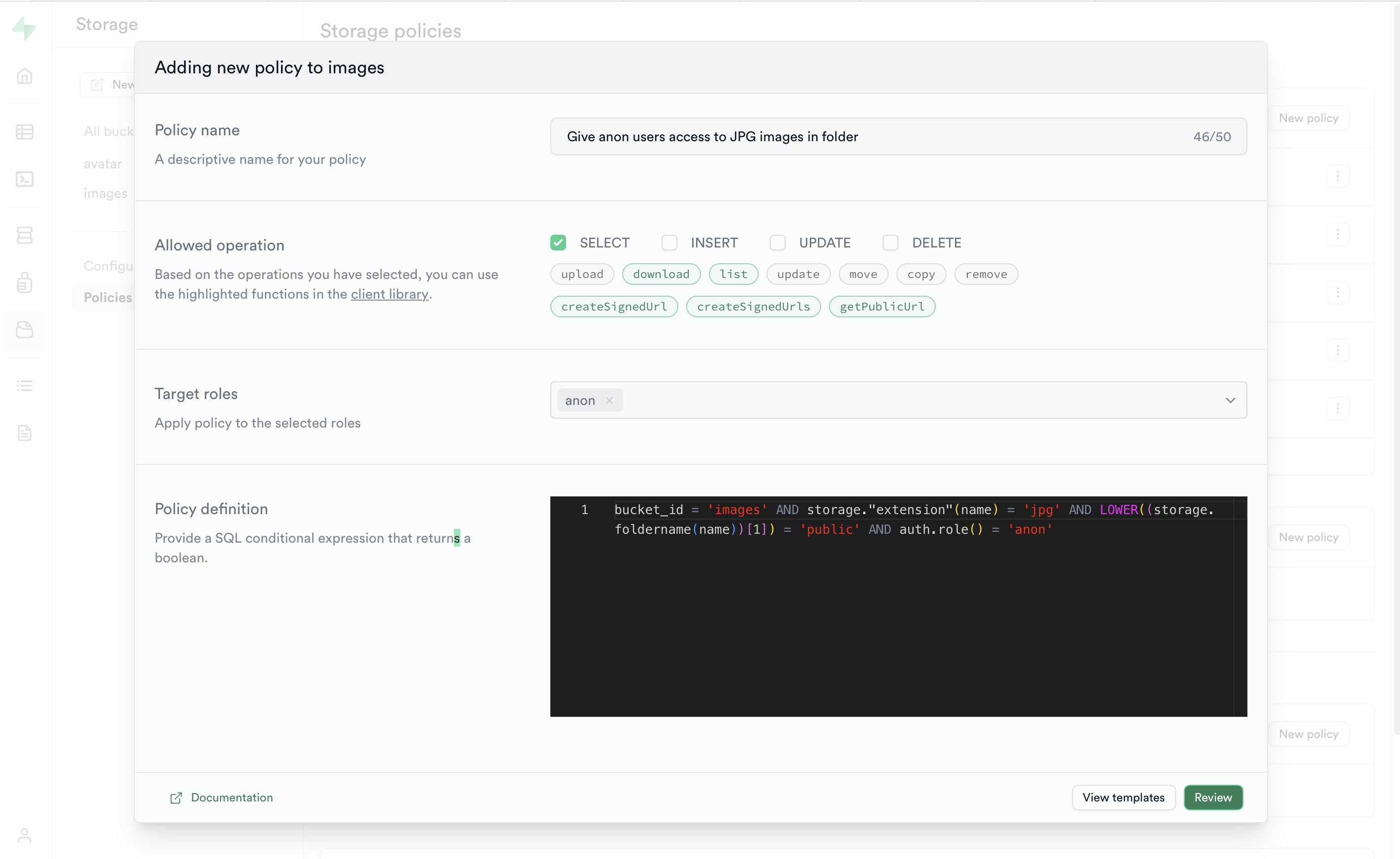Remove the anon role tag
Image resolution: width=1400 pixels, height=859 pixels.
[x=609, y=400]
